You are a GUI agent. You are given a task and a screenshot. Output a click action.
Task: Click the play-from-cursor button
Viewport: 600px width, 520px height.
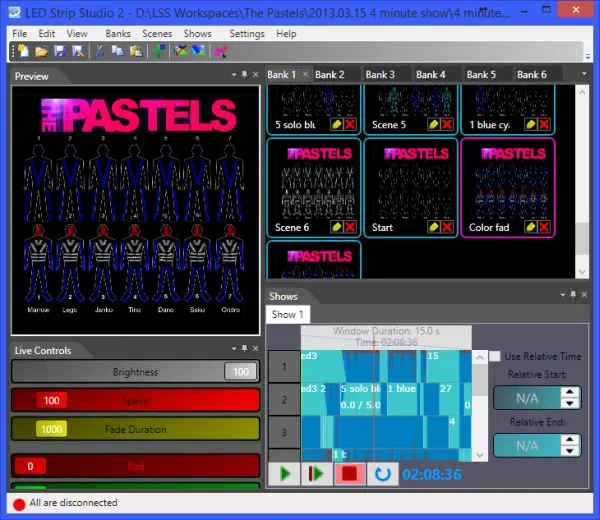(x=317, y=474)
